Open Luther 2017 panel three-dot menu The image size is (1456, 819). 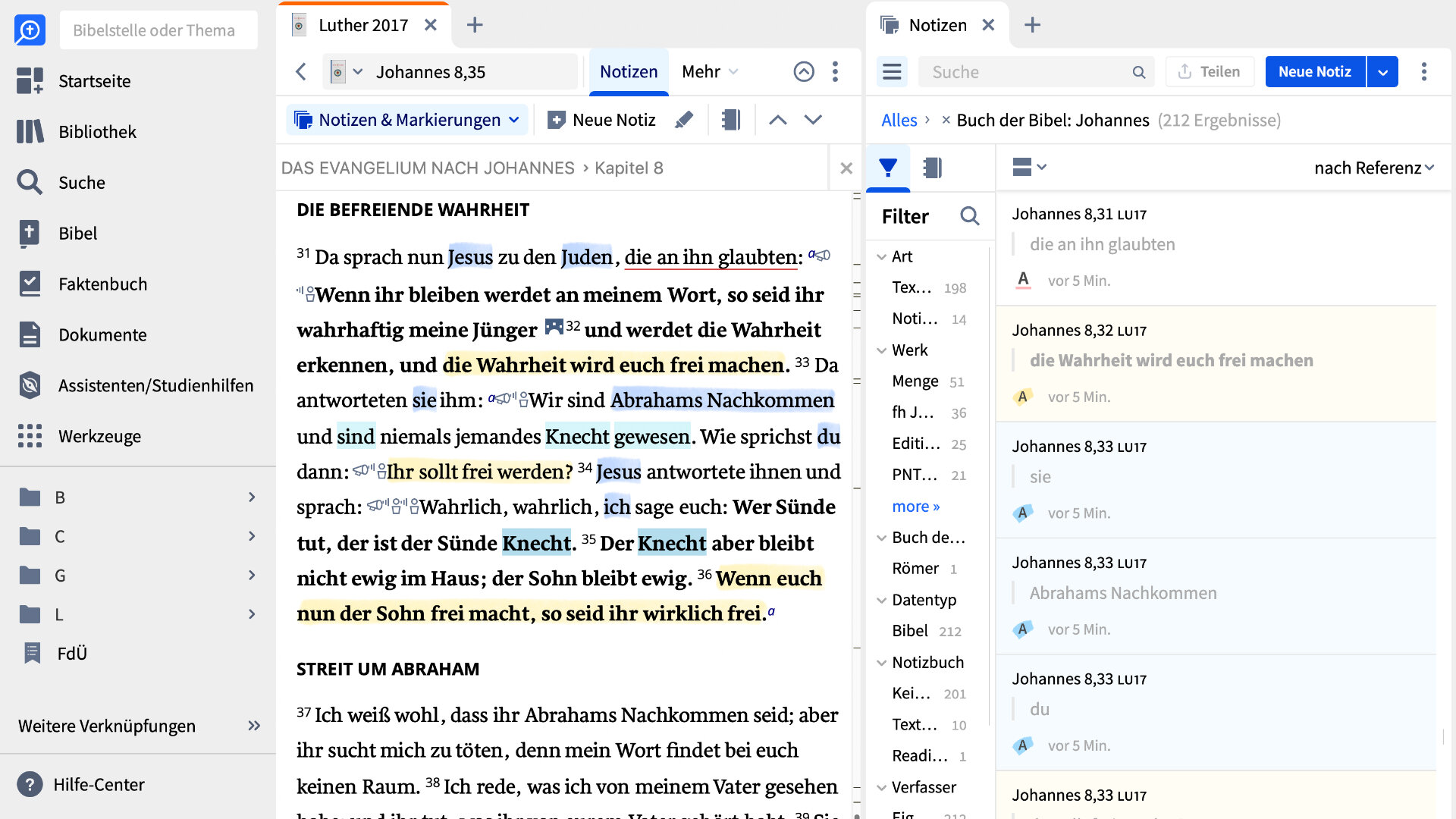(835, 72)
